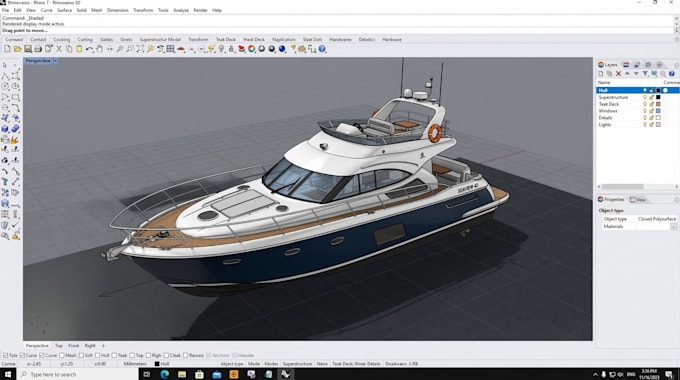Switch to Front viewport tab
Viewport: 680px width, 380px height.
point(74,346)
